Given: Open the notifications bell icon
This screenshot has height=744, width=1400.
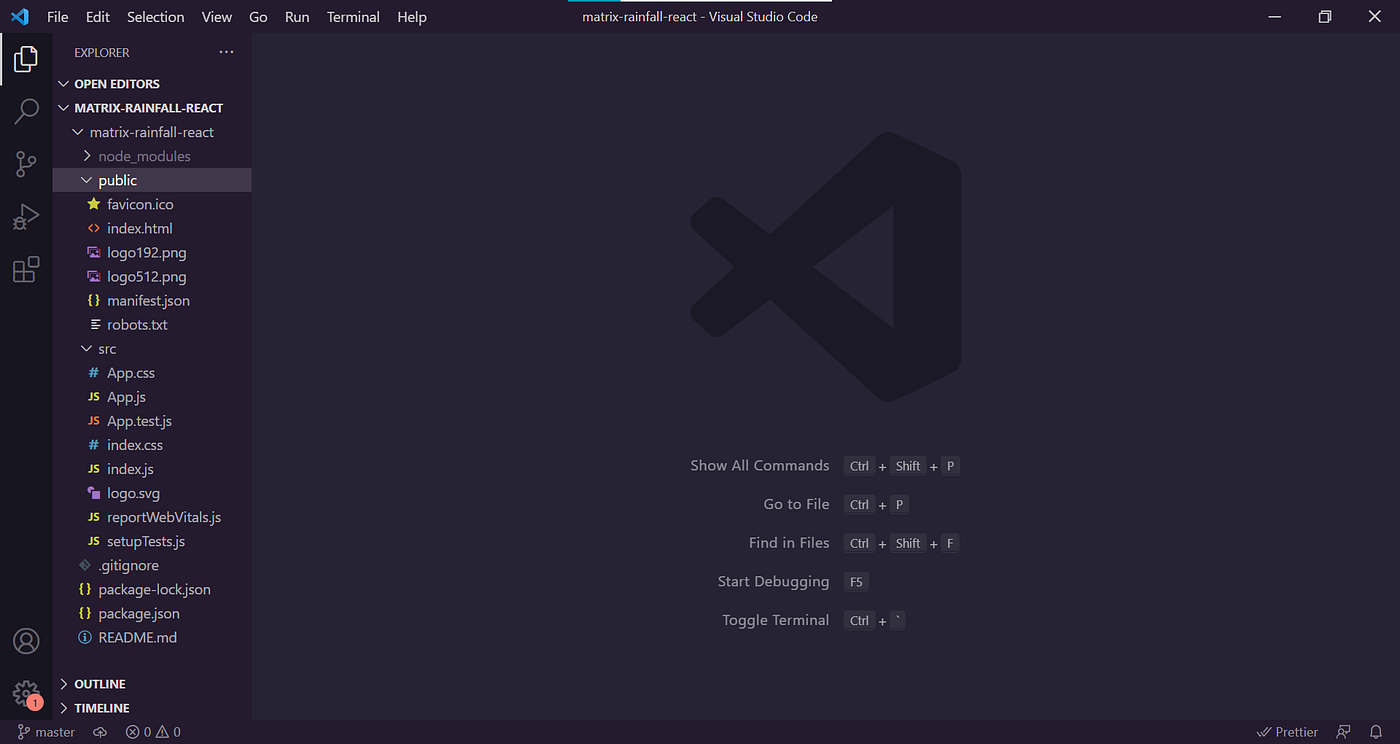Looking at the screenshot, I should click(1376, 732).
